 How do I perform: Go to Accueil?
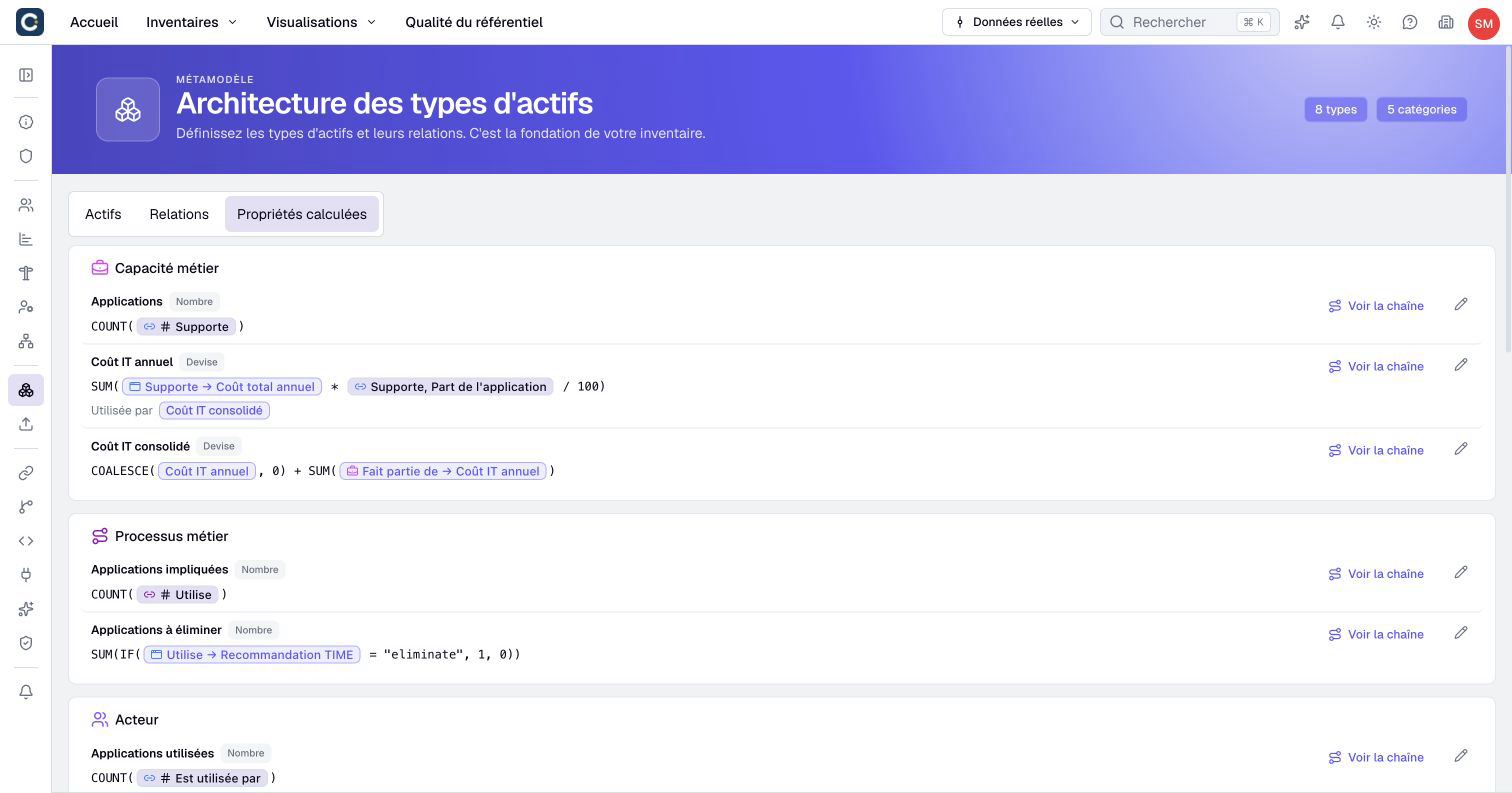[x=94, y=22]
